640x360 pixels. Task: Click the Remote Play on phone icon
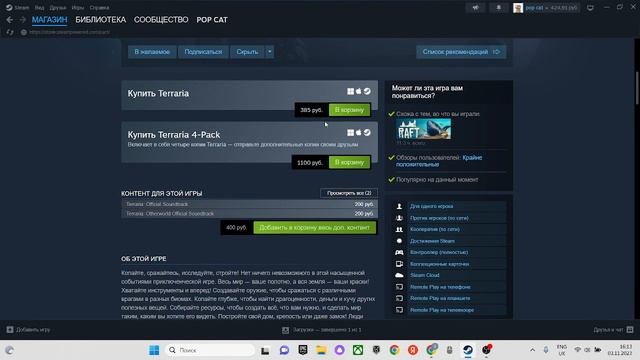tap(399, 287)
